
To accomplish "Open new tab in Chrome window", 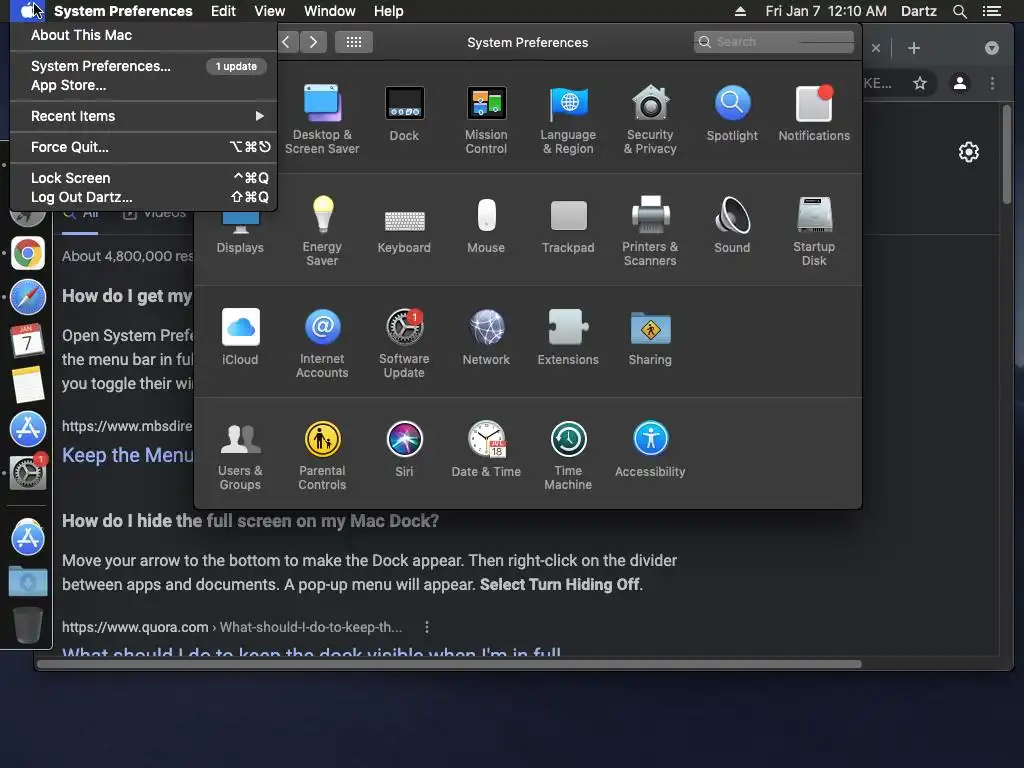I will (914, 48).
